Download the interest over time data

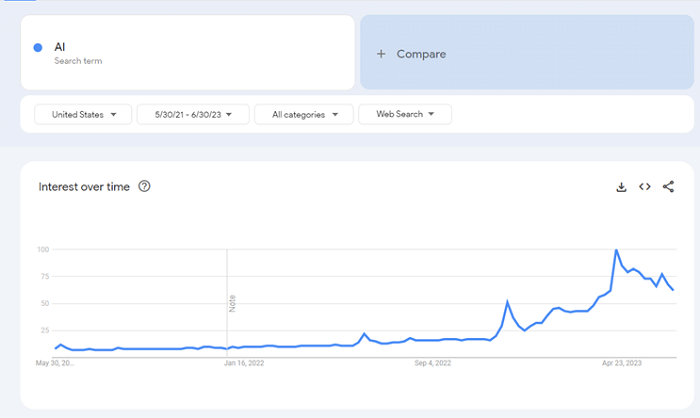621,187
